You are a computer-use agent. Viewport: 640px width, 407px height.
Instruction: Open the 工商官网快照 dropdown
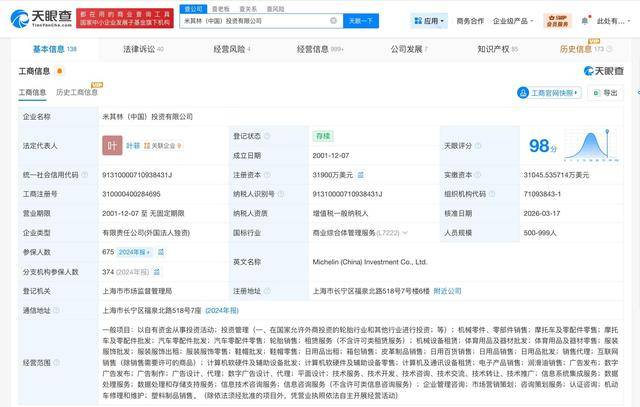pos(549,92)
